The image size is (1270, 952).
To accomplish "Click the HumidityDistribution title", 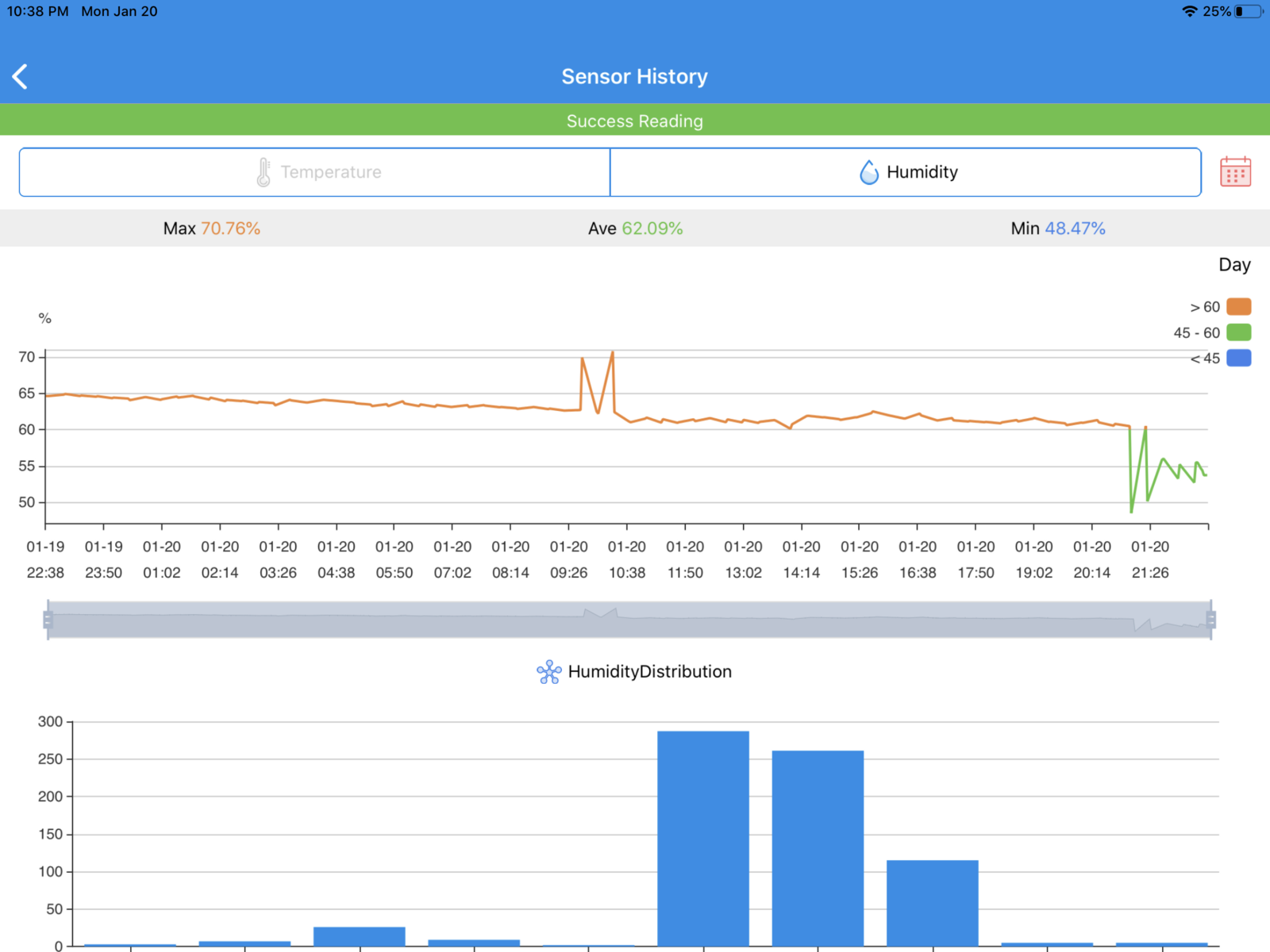I will [650, 672].
